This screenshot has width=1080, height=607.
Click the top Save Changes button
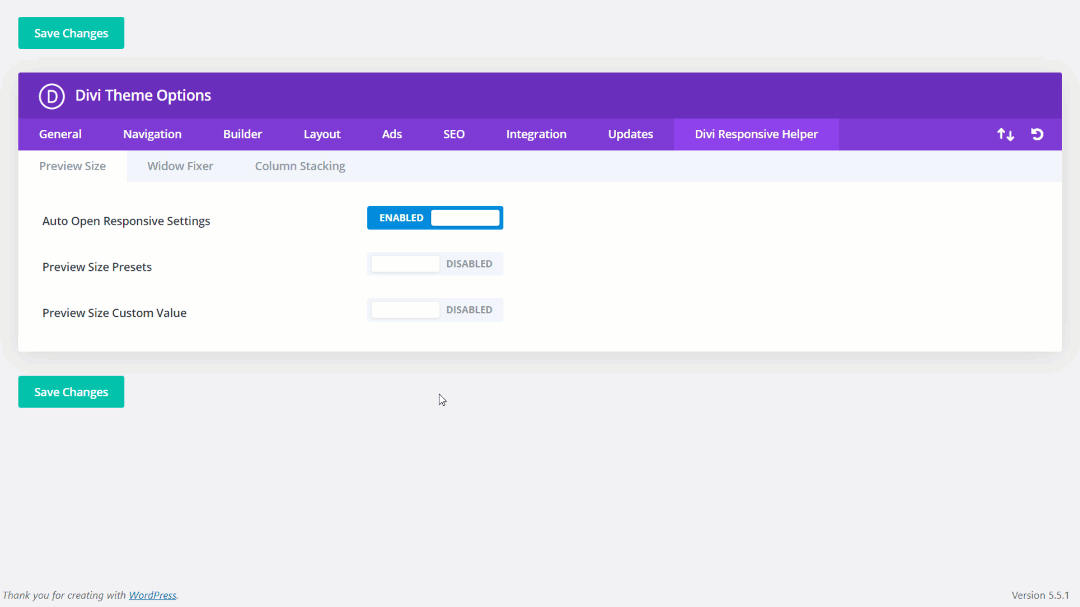point(71,33)
